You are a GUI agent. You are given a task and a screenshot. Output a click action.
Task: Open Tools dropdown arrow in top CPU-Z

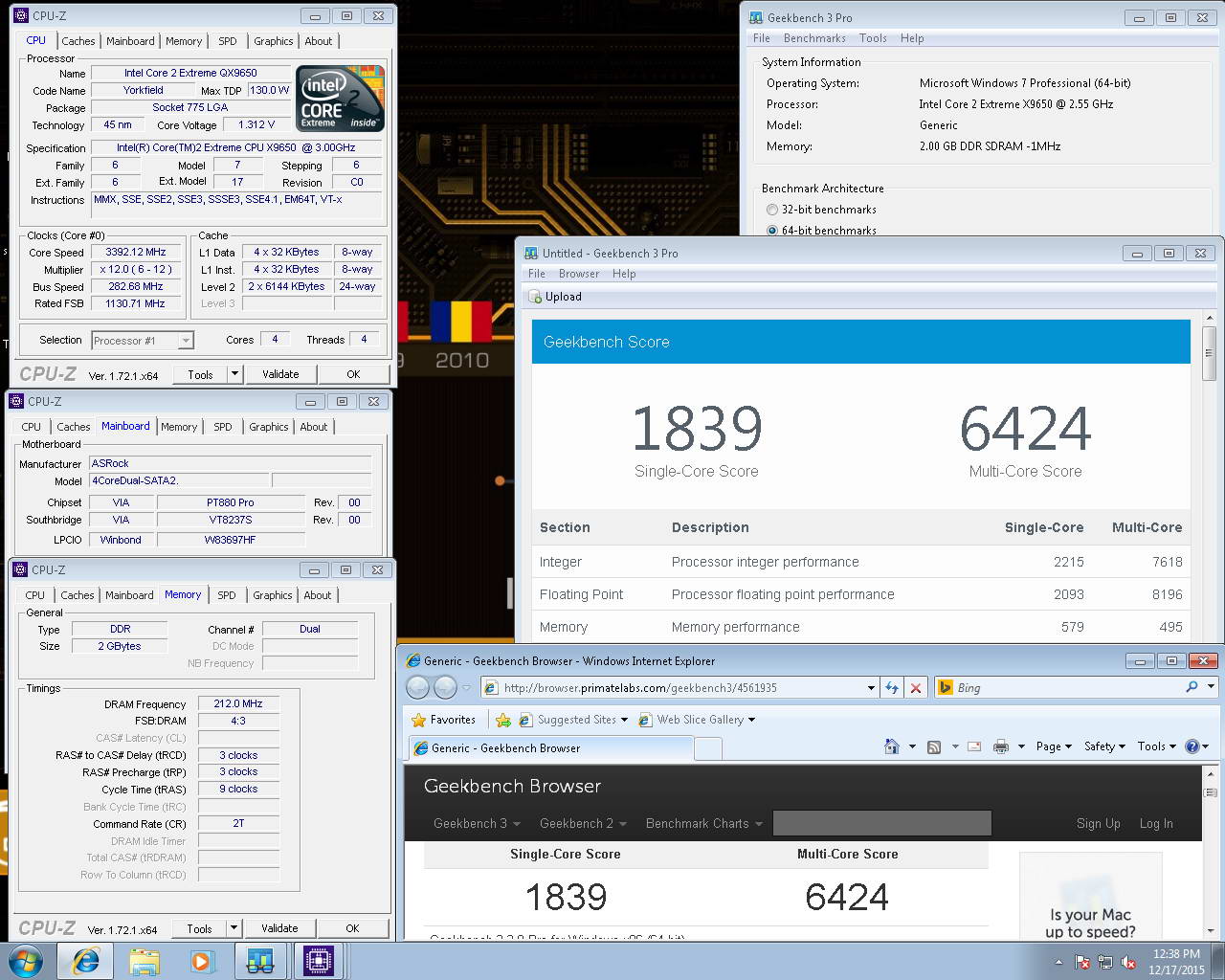234,374
